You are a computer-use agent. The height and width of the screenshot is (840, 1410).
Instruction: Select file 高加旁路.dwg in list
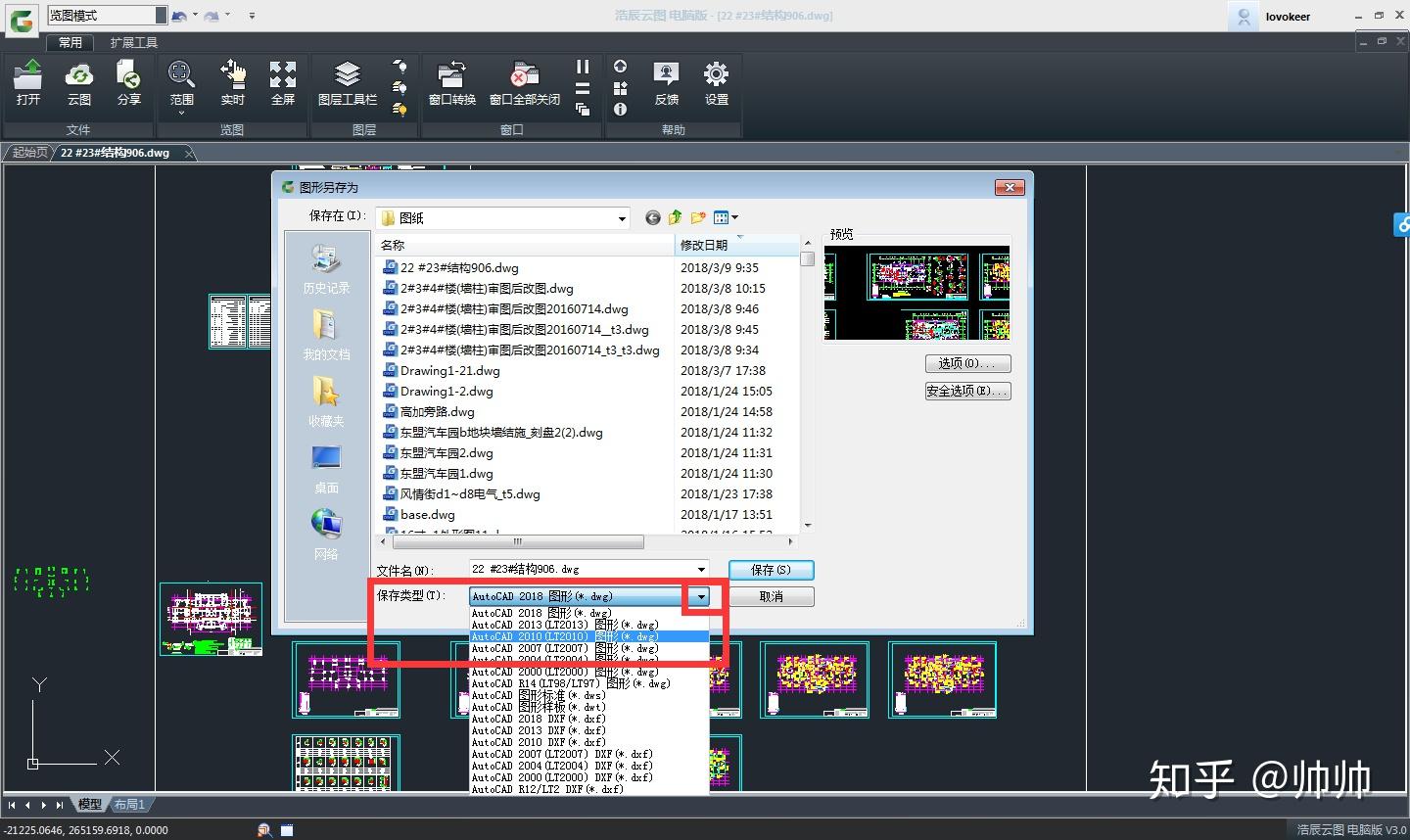pos(437,411)
